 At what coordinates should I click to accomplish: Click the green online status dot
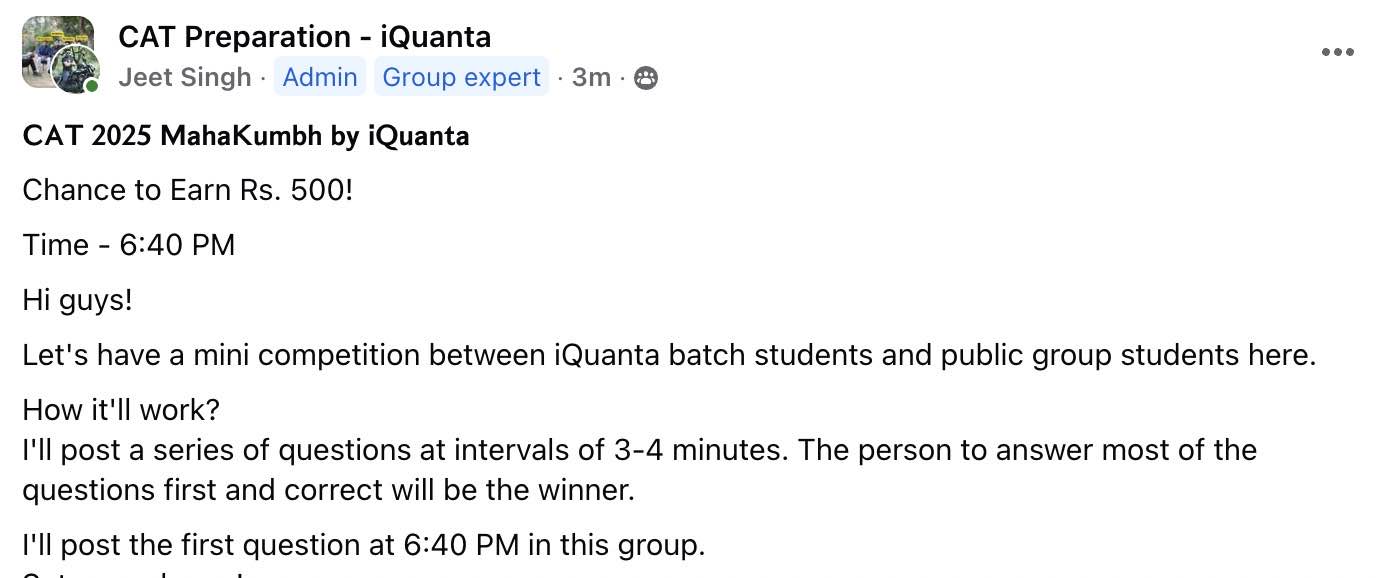click(92, 86)
